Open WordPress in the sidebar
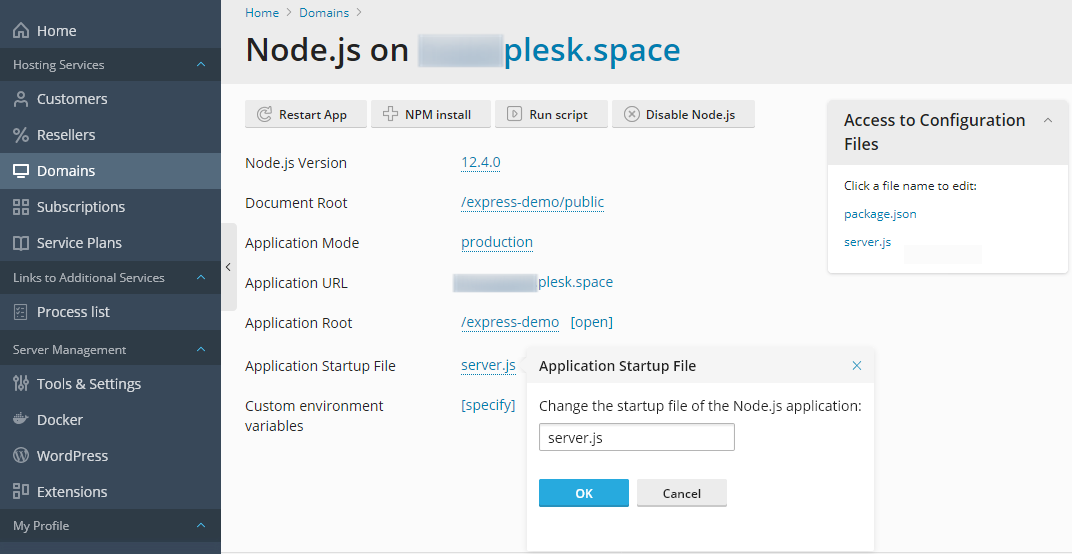The image size is (1072, 554). pos(110,456)
